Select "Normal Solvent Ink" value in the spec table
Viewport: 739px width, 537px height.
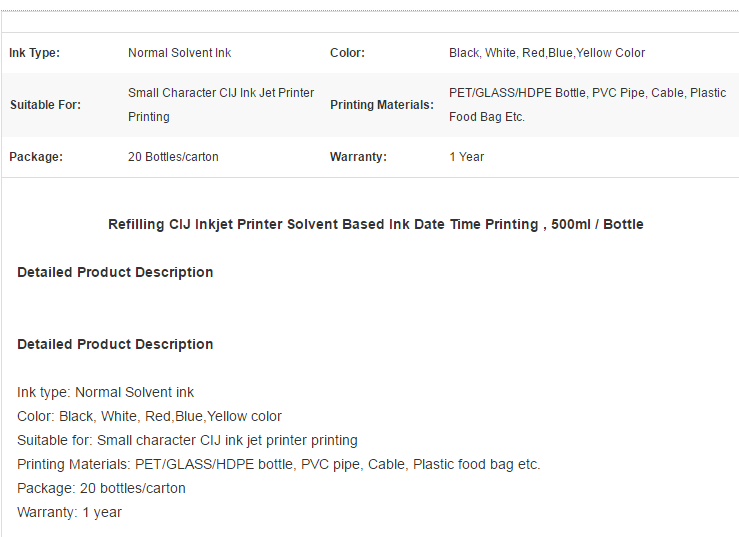click(179, 53)
